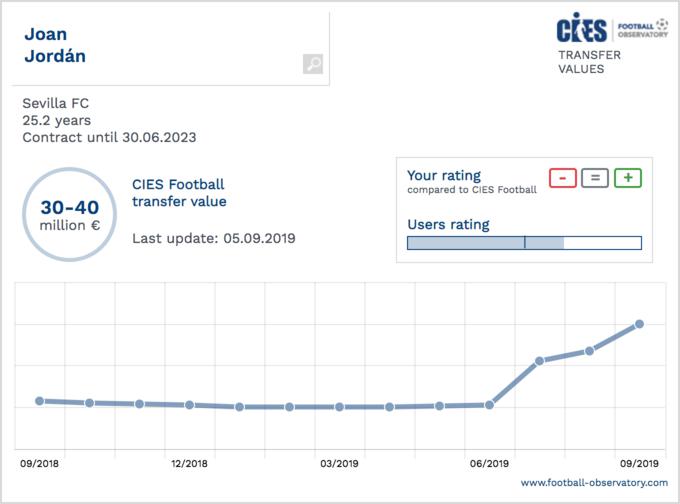Click the 12/2018 axis label

point(189,464)
